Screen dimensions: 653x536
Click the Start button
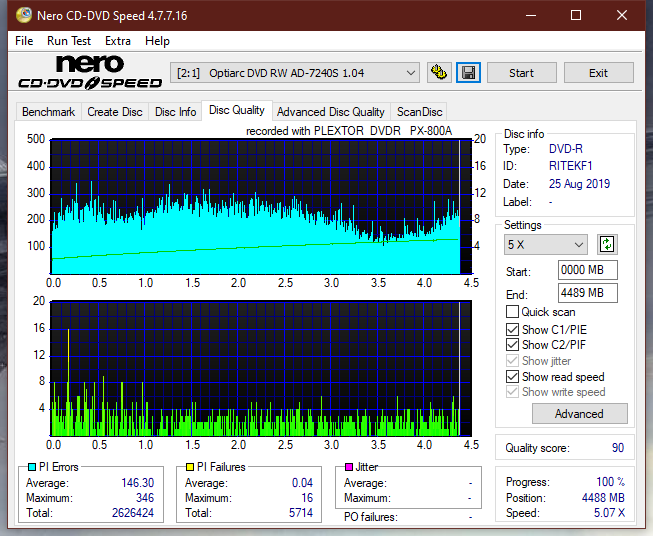point(521,73)
